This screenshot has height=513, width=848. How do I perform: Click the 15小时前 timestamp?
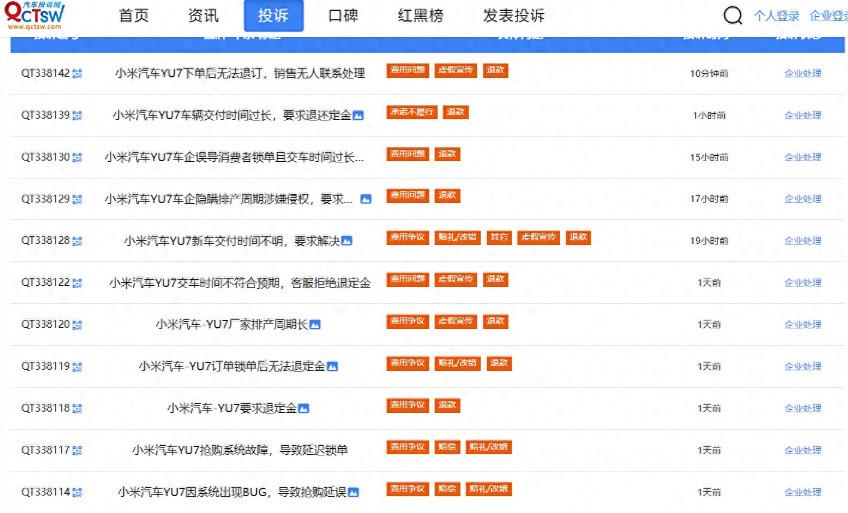point(709,157)
